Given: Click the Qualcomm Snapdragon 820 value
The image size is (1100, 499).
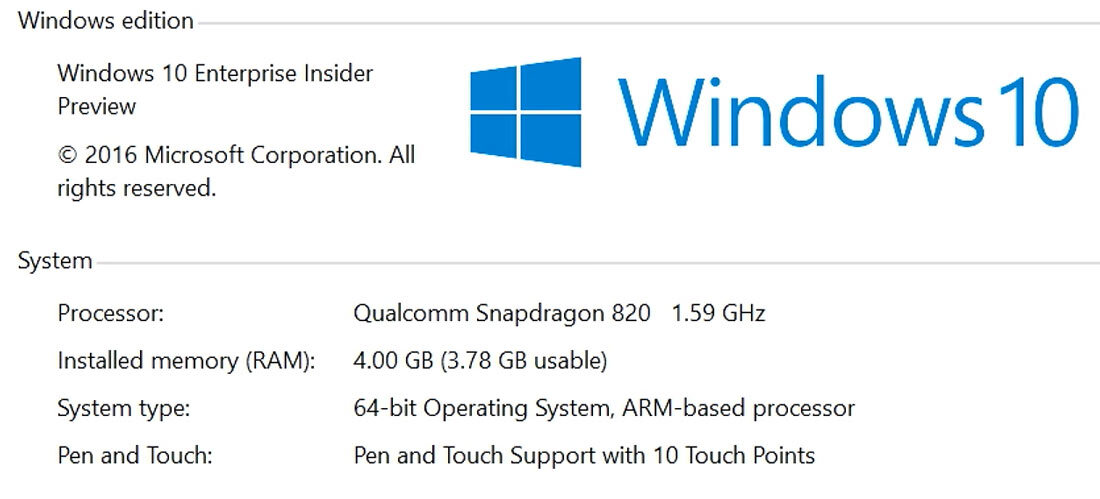Looking at the screenshot, I should (493, 313).
